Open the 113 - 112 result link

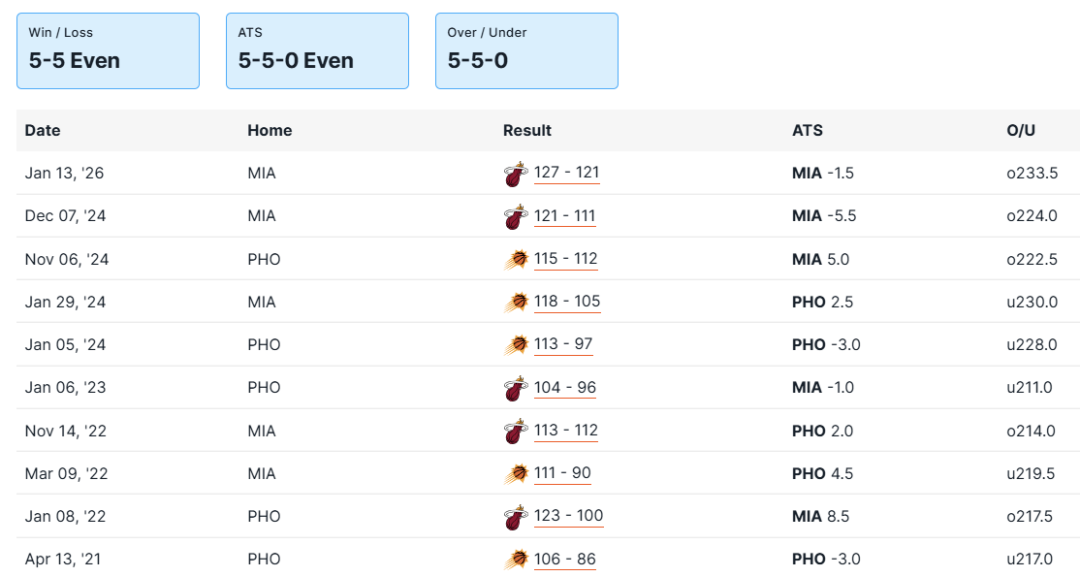tap(566, 431)
